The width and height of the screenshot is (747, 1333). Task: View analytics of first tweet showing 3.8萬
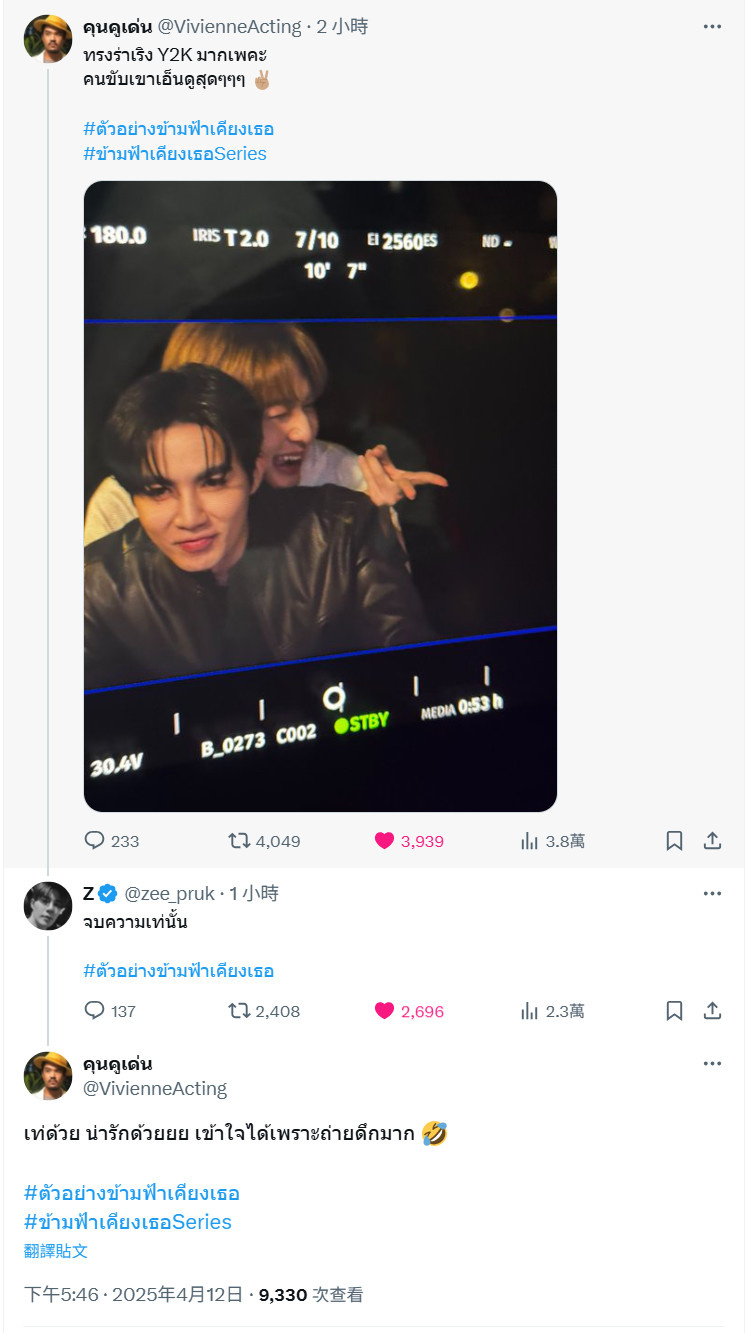[x=530, y=841]
